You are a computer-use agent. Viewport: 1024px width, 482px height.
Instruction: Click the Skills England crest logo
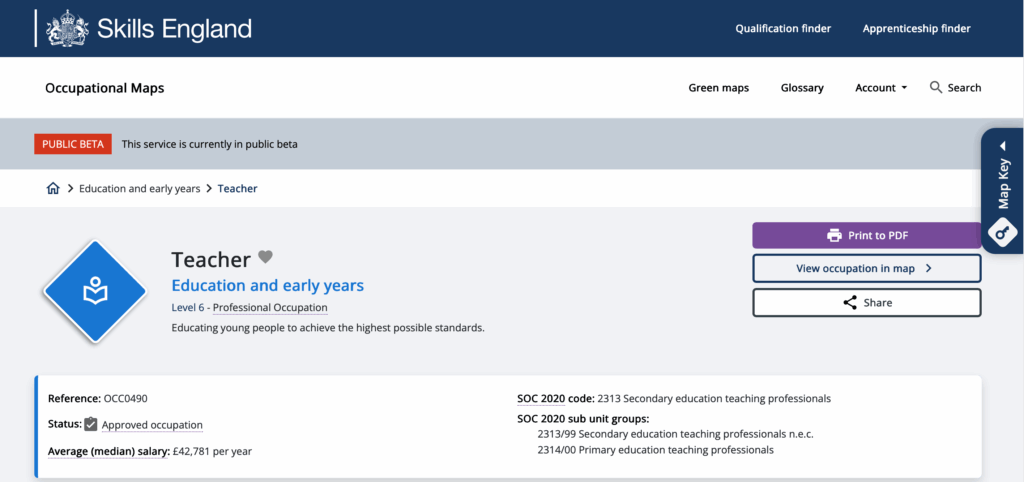pyautogui.click(x=67, y=28)
